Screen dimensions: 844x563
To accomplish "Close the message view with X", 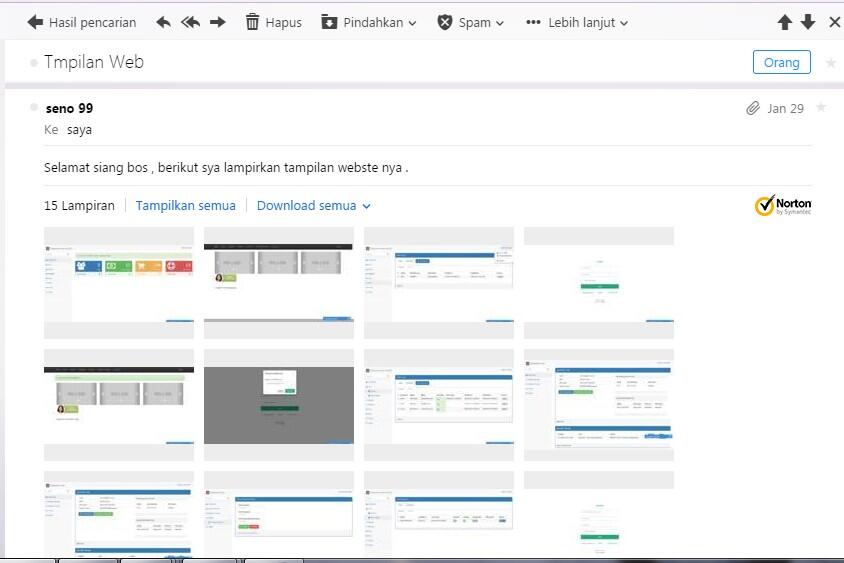I will point(834,23).
